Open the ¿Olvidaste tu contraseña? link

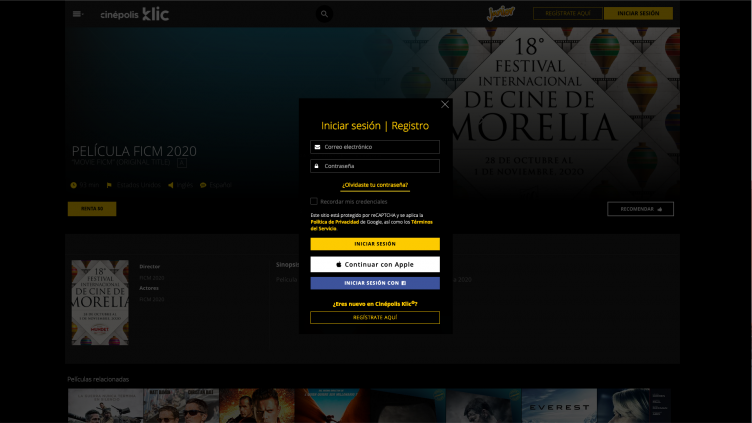375,185
